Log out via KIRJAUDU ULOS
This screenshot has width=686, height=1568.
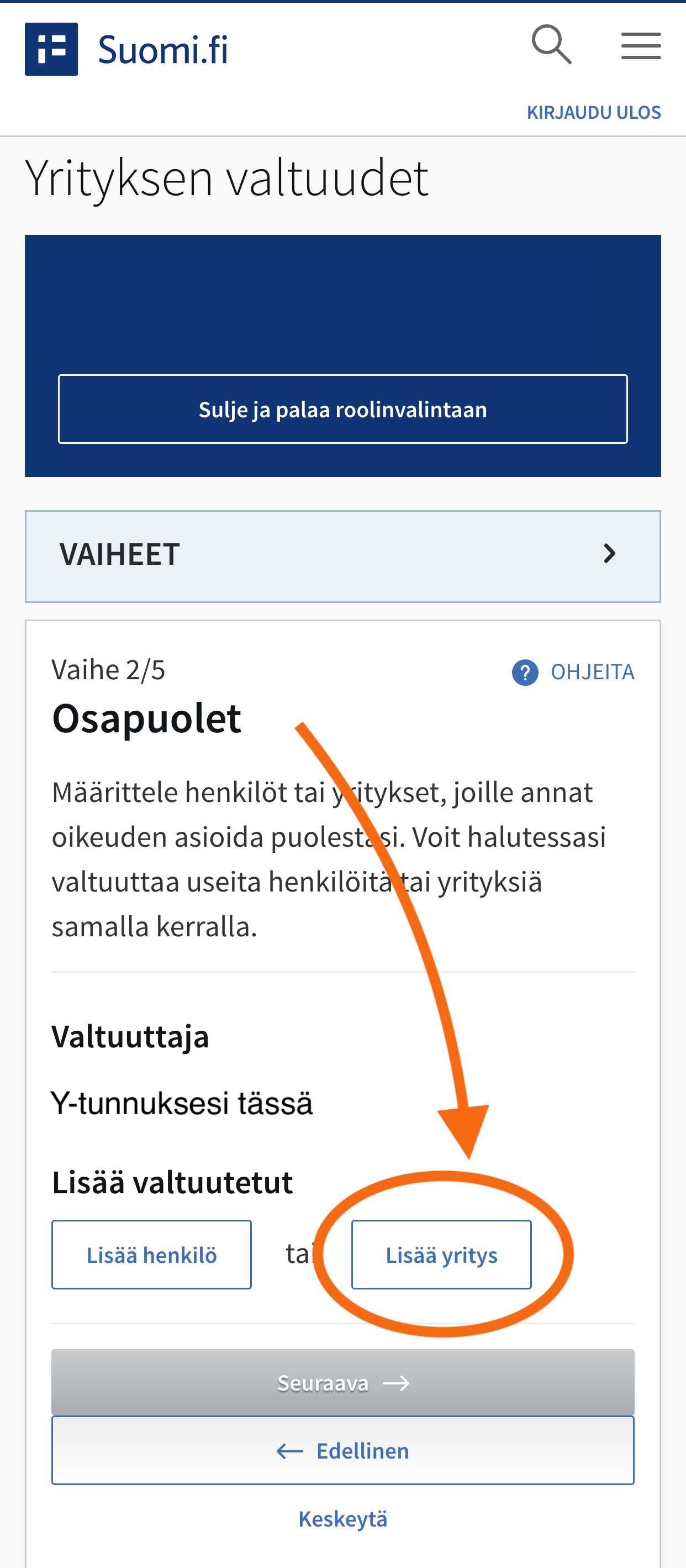pos(594,113)
